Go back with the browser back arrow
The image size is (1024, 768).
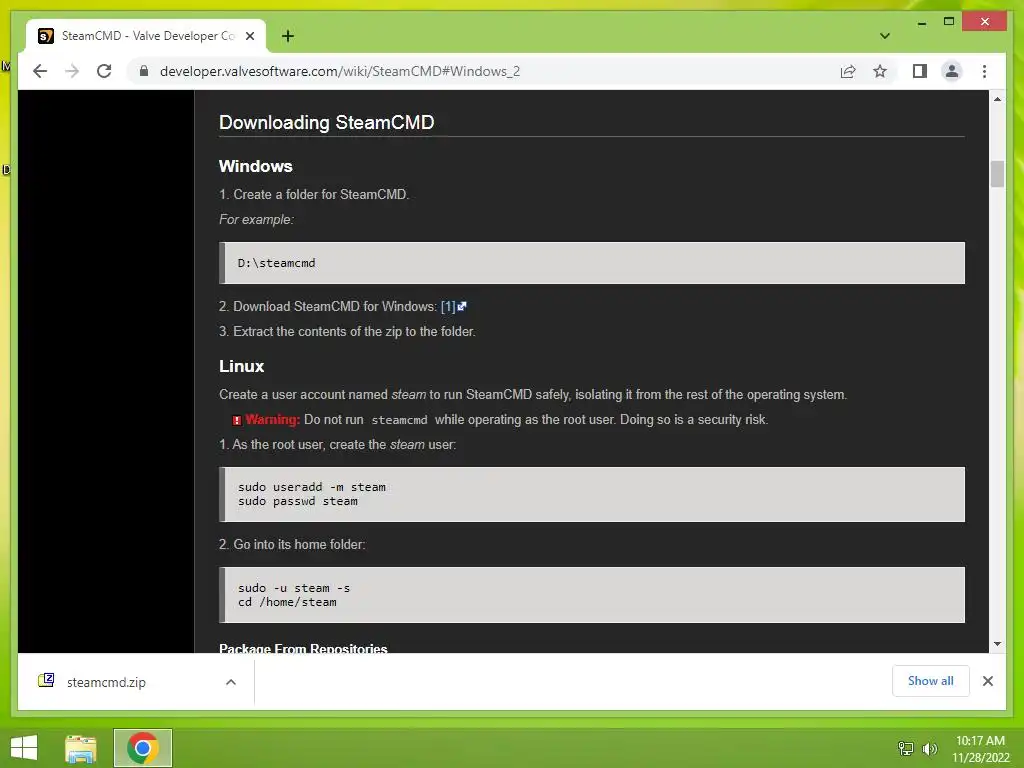(40, 71)
